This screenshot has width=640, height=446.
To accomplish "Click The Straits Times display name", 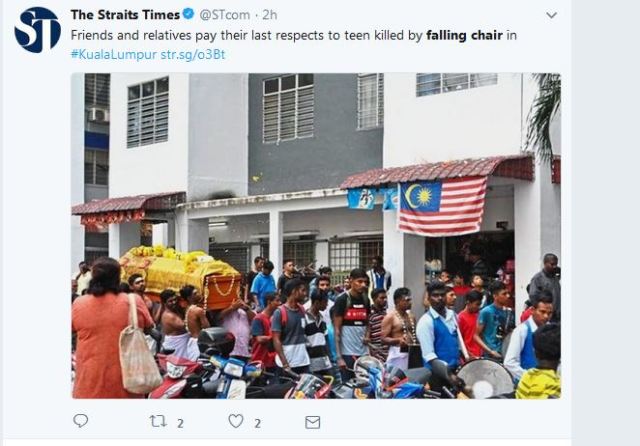I will [x=125, y=15].
